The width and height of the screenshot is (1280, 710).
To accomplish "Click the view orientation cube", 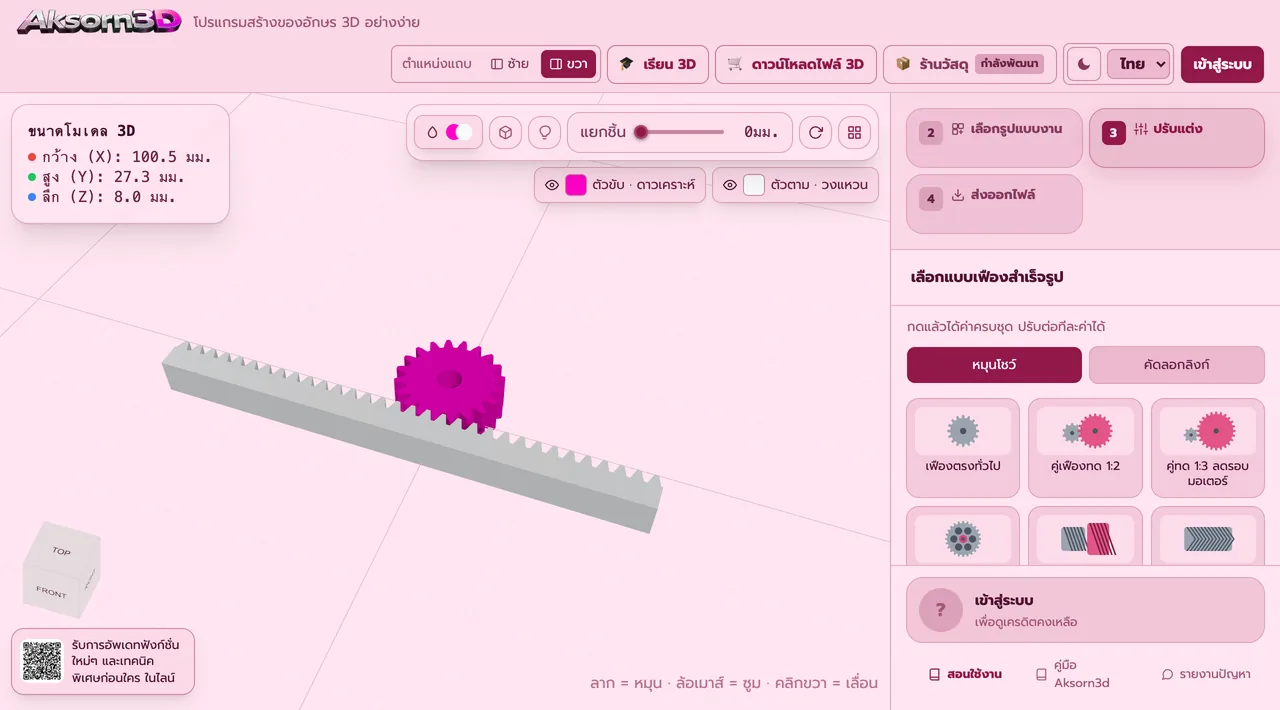I will pos(62,570).
